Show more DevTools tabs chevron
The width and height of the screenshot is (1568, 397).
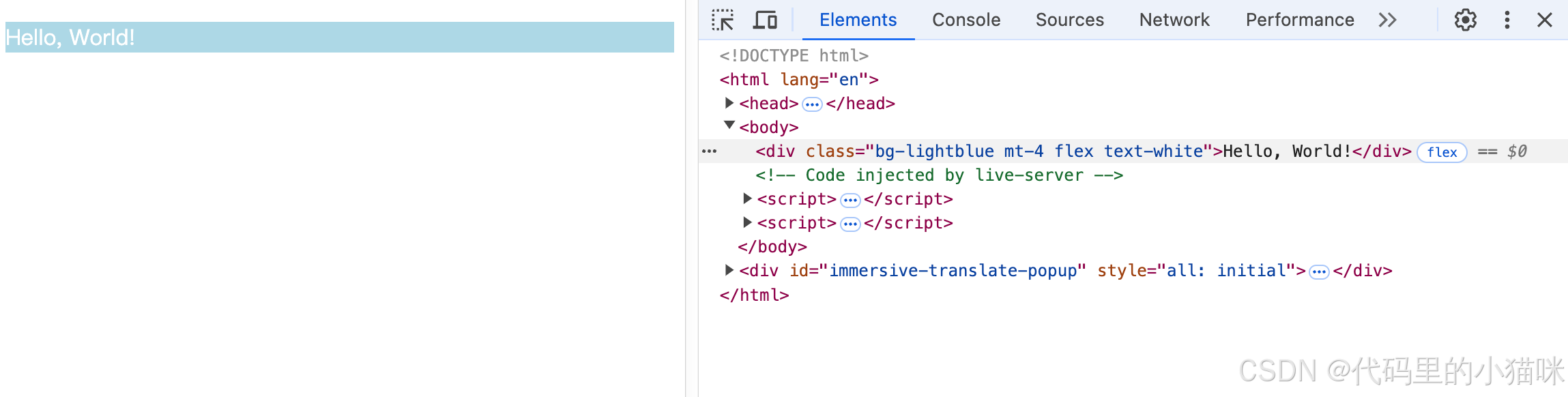point(1387,20)
